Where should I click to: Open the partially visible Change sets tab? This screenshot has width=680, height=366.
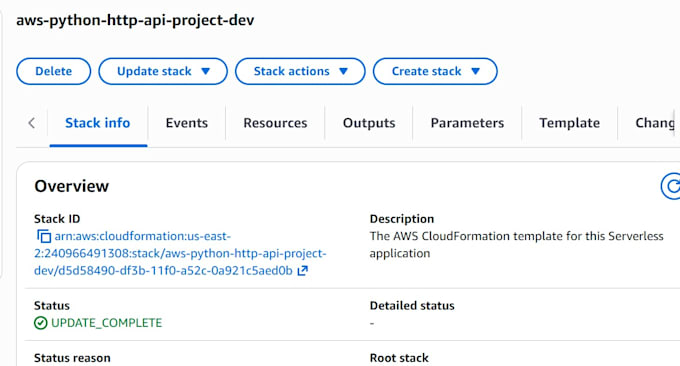[x=655, y=123]
